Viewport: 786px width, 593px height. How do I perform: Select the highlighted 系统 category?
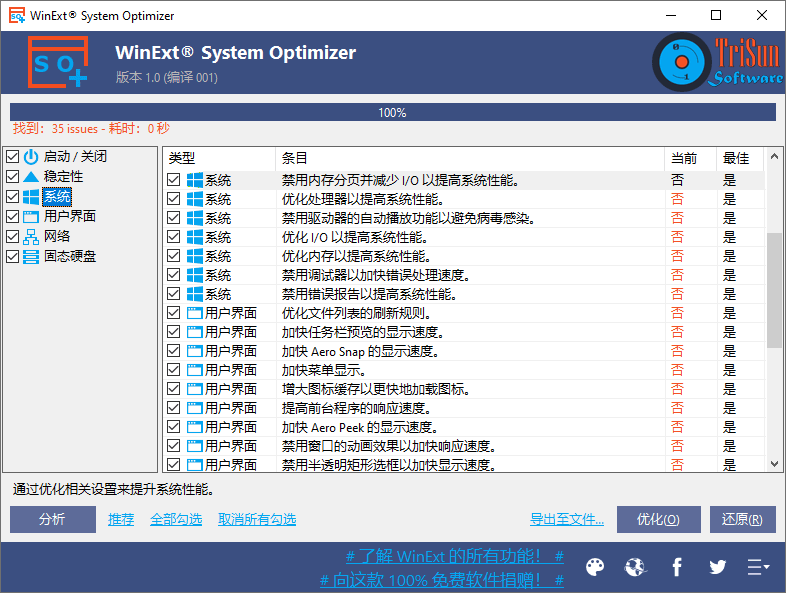[57, 196]
